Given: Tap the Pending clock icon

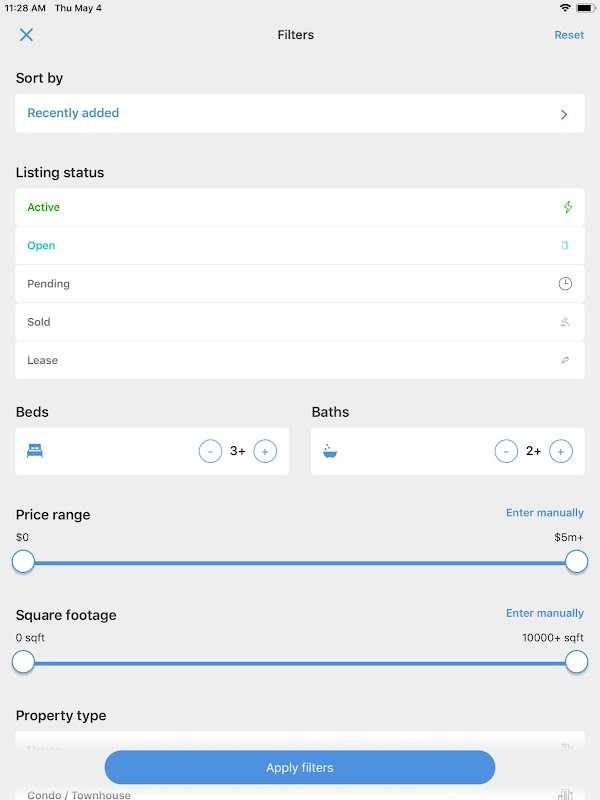Looking at the screenshot, I should click(x=565, y=284).
